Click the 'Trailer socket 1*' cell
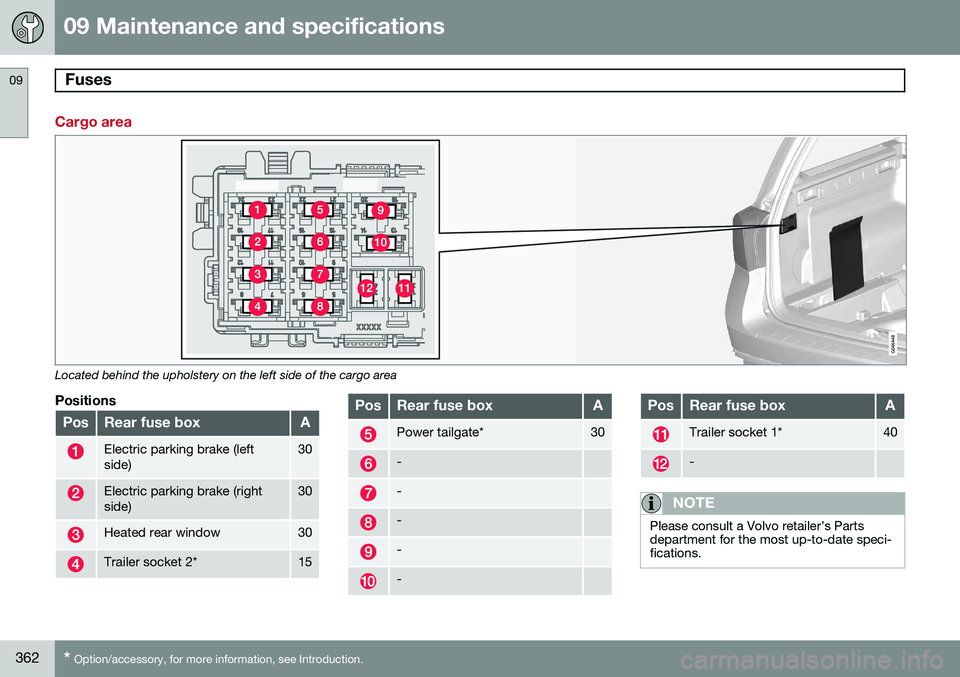Viewport: 960px width, 677px height. 778,434
